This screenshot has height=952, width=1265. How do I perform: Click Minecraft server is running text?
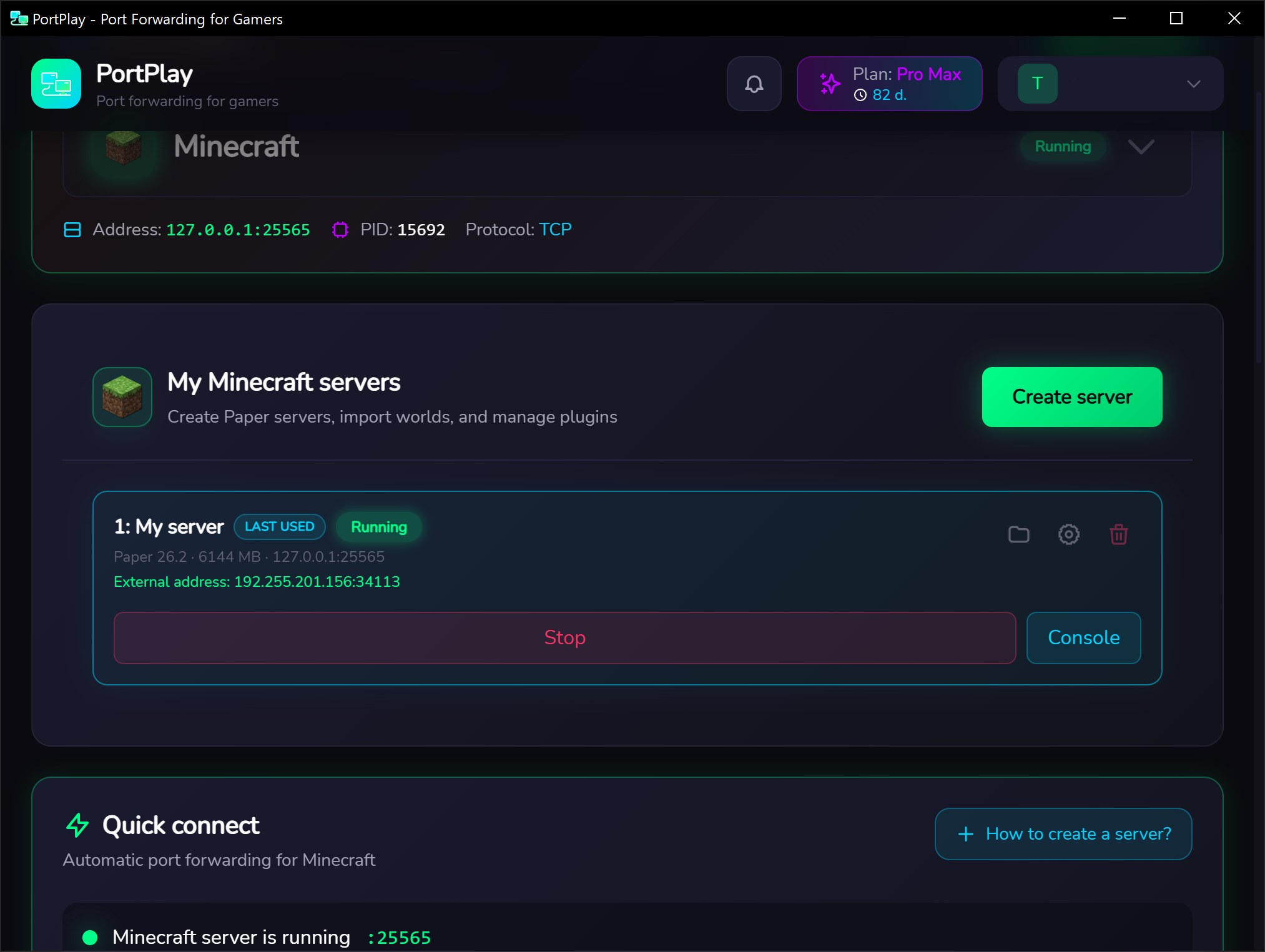point(231,938)
